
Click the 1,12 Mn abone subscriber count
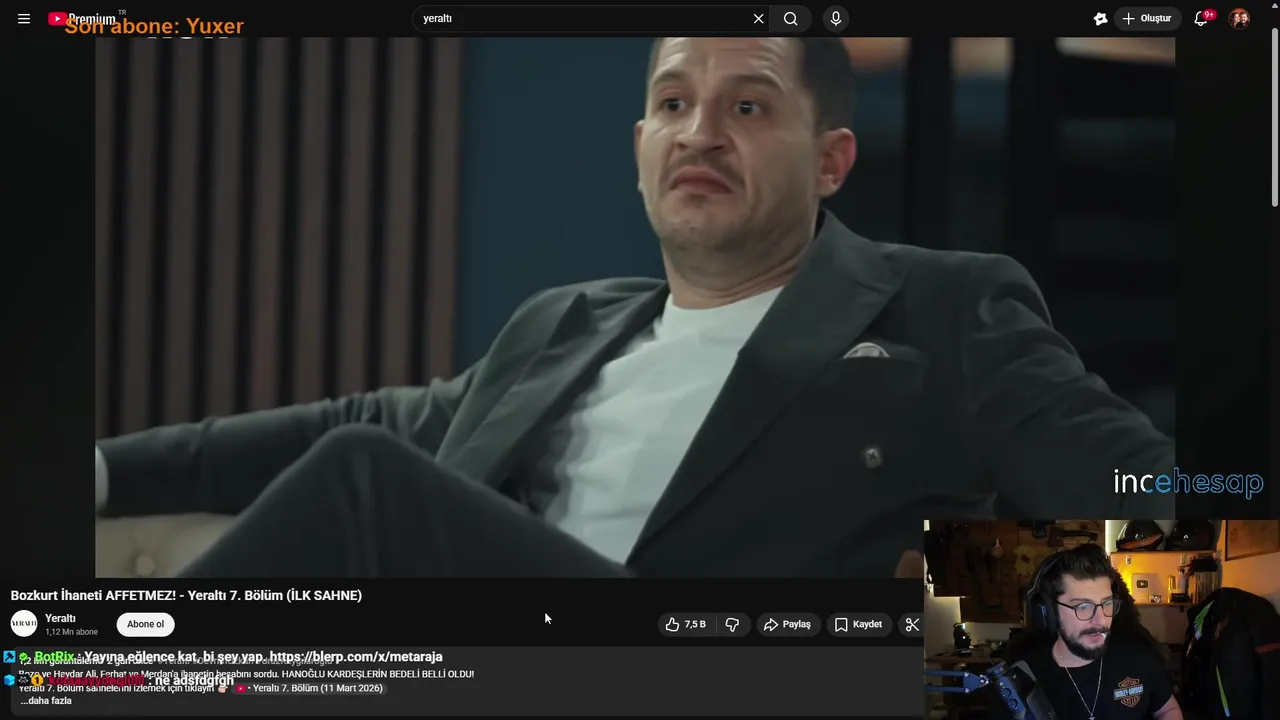tap(71, 632)
